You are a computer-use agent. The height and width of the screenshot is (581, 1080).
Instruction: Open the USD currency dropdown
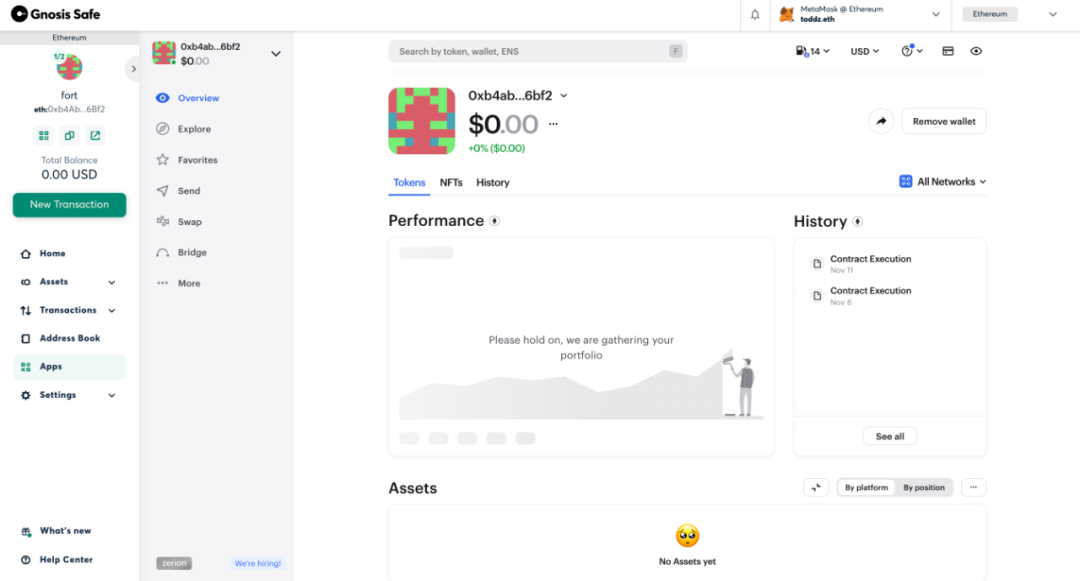[x=864, y=51]
